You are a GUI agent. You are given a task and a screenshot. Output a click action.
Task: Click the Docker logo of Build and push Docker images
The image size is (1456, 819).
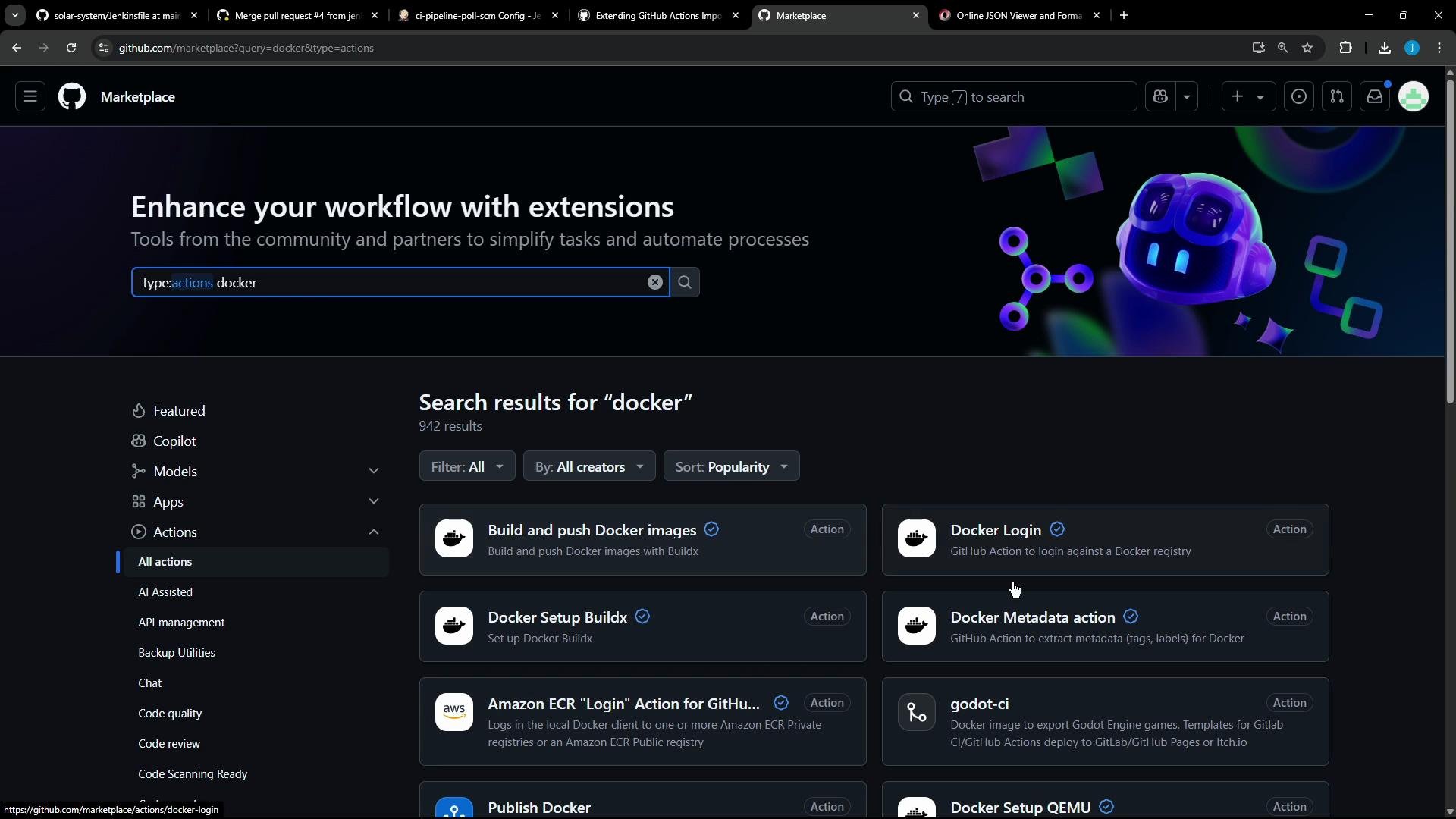click(454, 538)
